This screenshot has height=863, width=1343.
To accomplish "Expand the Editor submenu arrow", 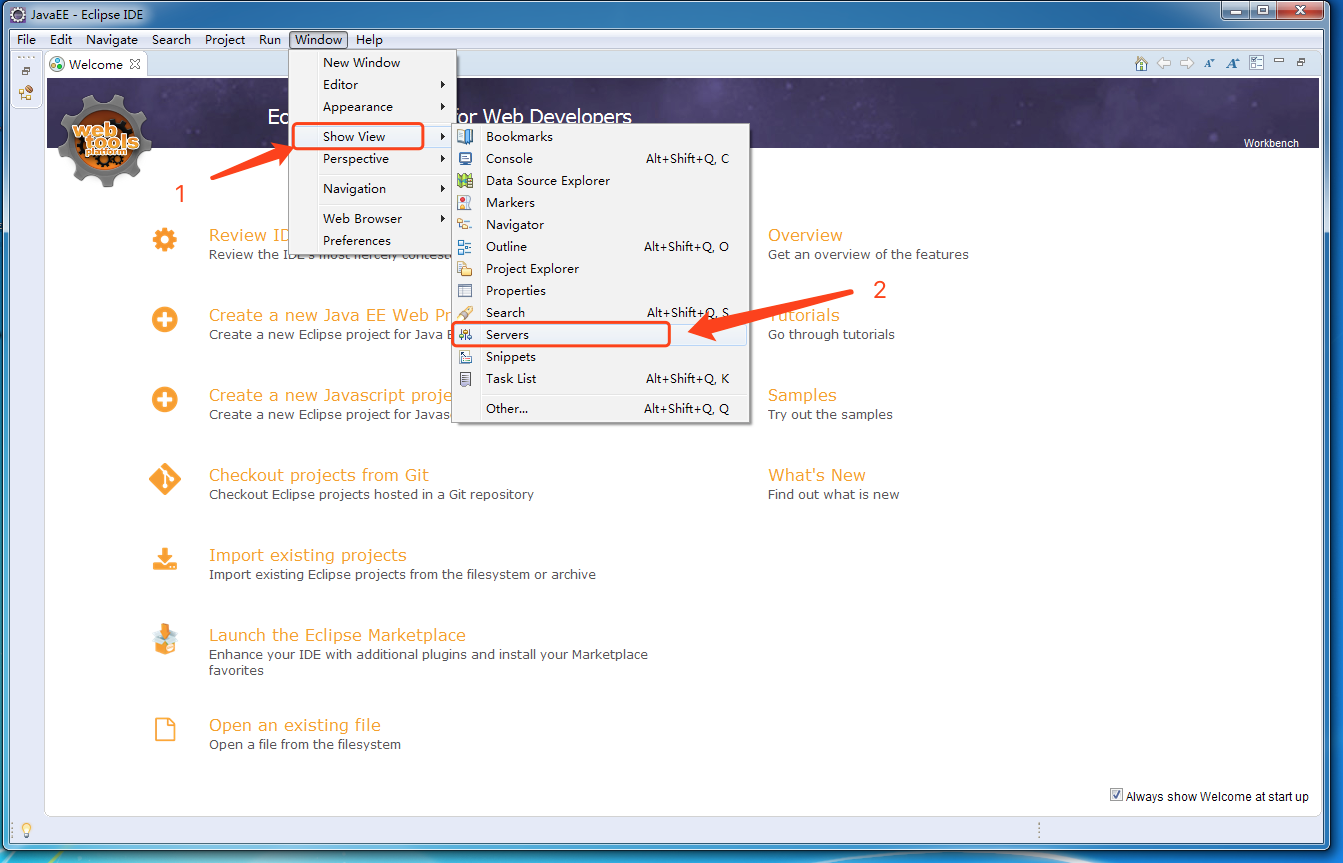I will pyautogui.click(x=443, y=85).
